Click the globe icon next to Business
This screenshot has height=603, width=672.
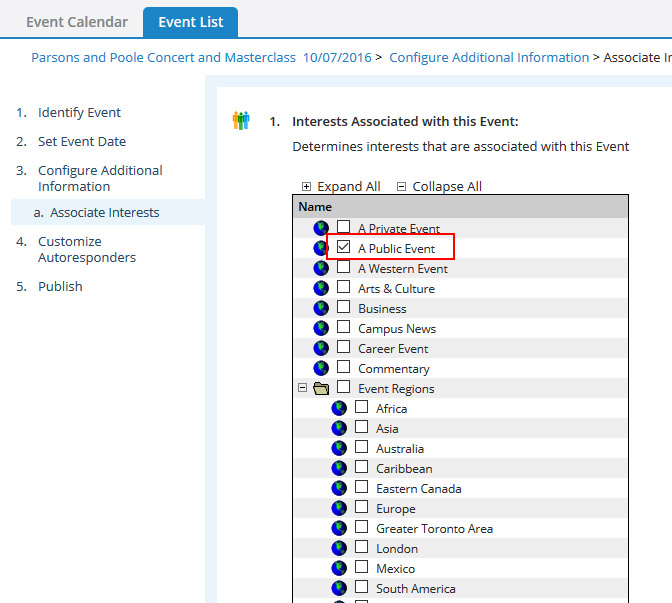pos(321,308)
